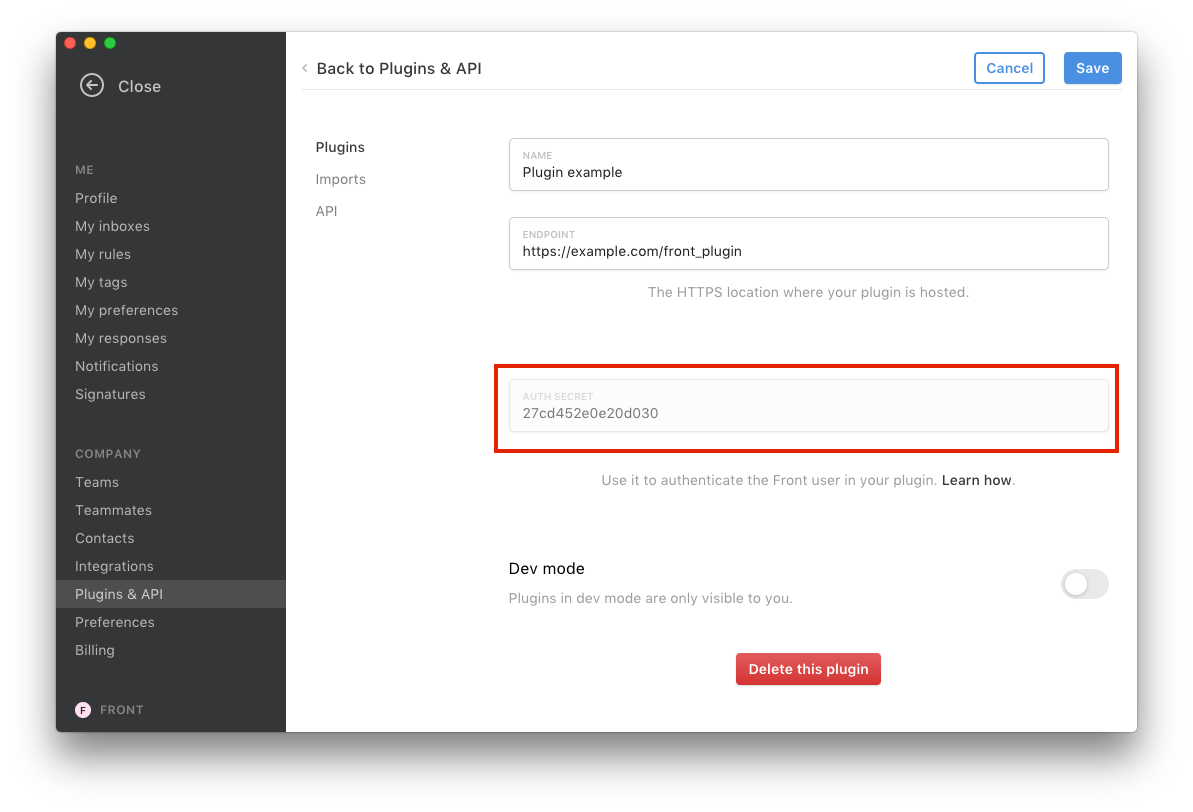Go to My rules

[x=103, y=254]
